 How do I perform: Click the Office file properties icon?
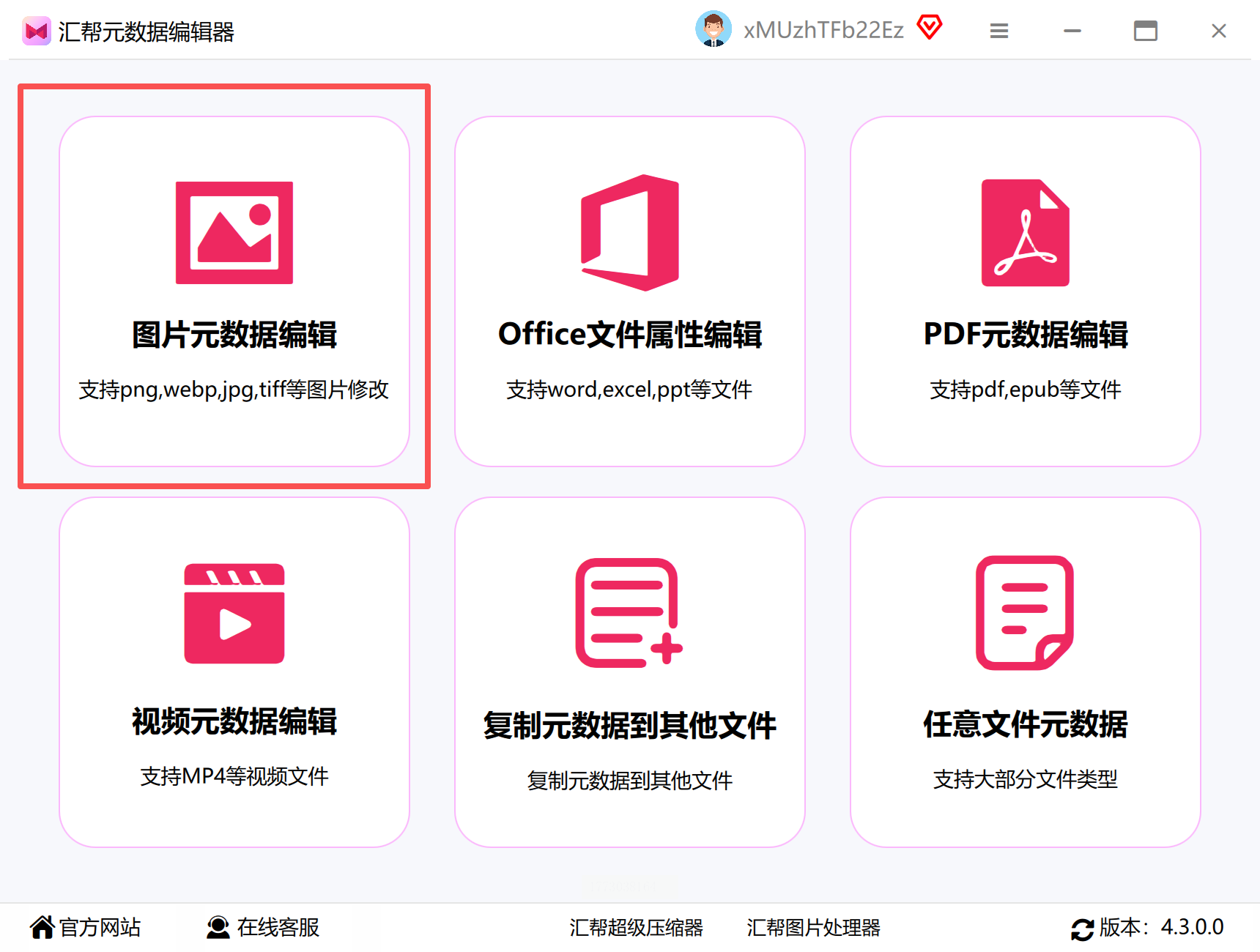(x=630, y=233)
